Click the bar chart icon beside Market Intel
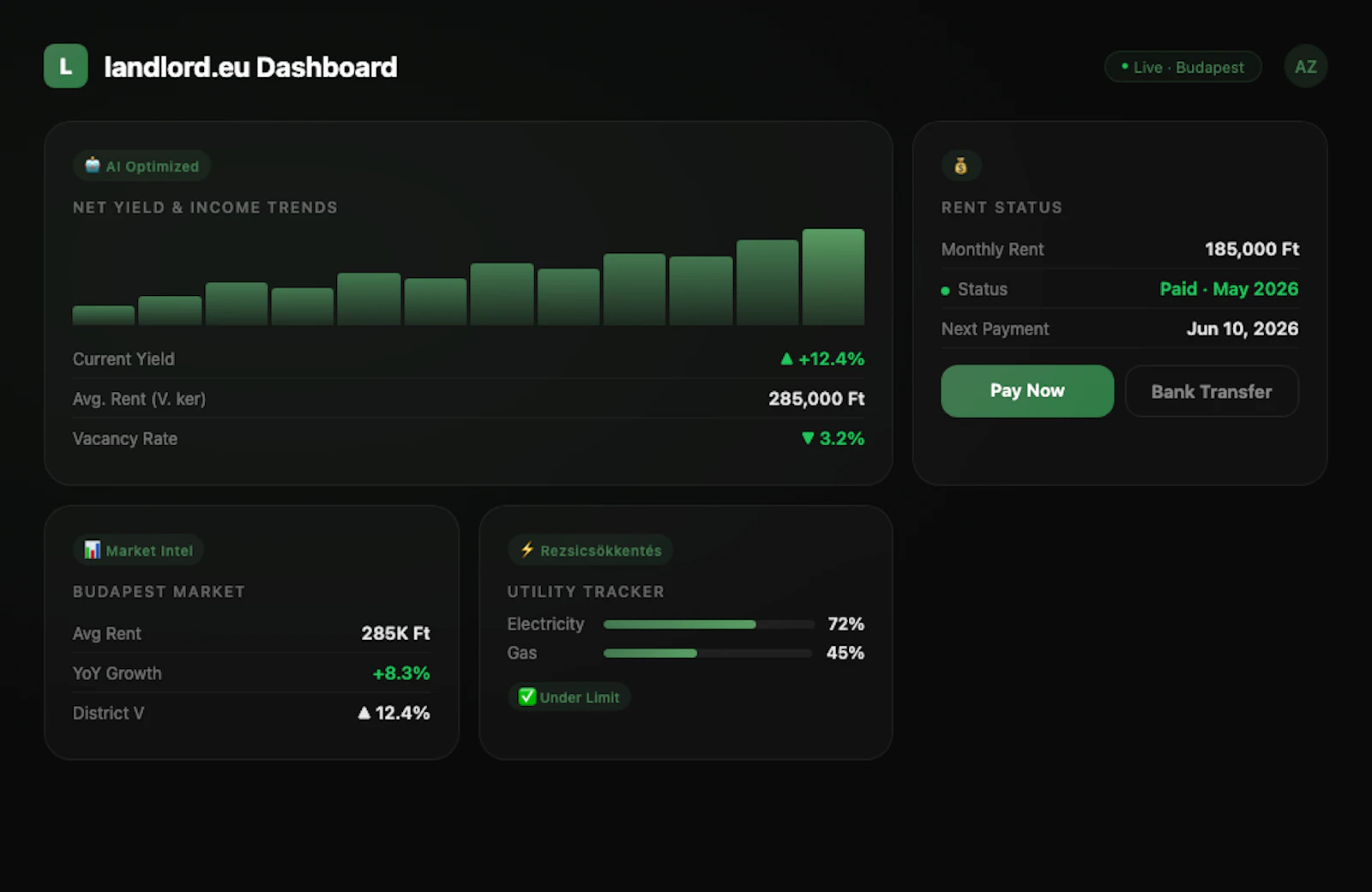1372x892 pixels. (x=93, y=550)
